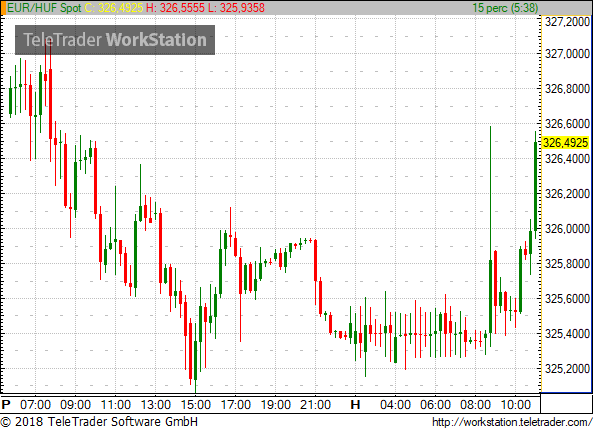The image size is (593, 431).
Task: Click the 11:00 time axis label
Action: click(x=115, y=405)
